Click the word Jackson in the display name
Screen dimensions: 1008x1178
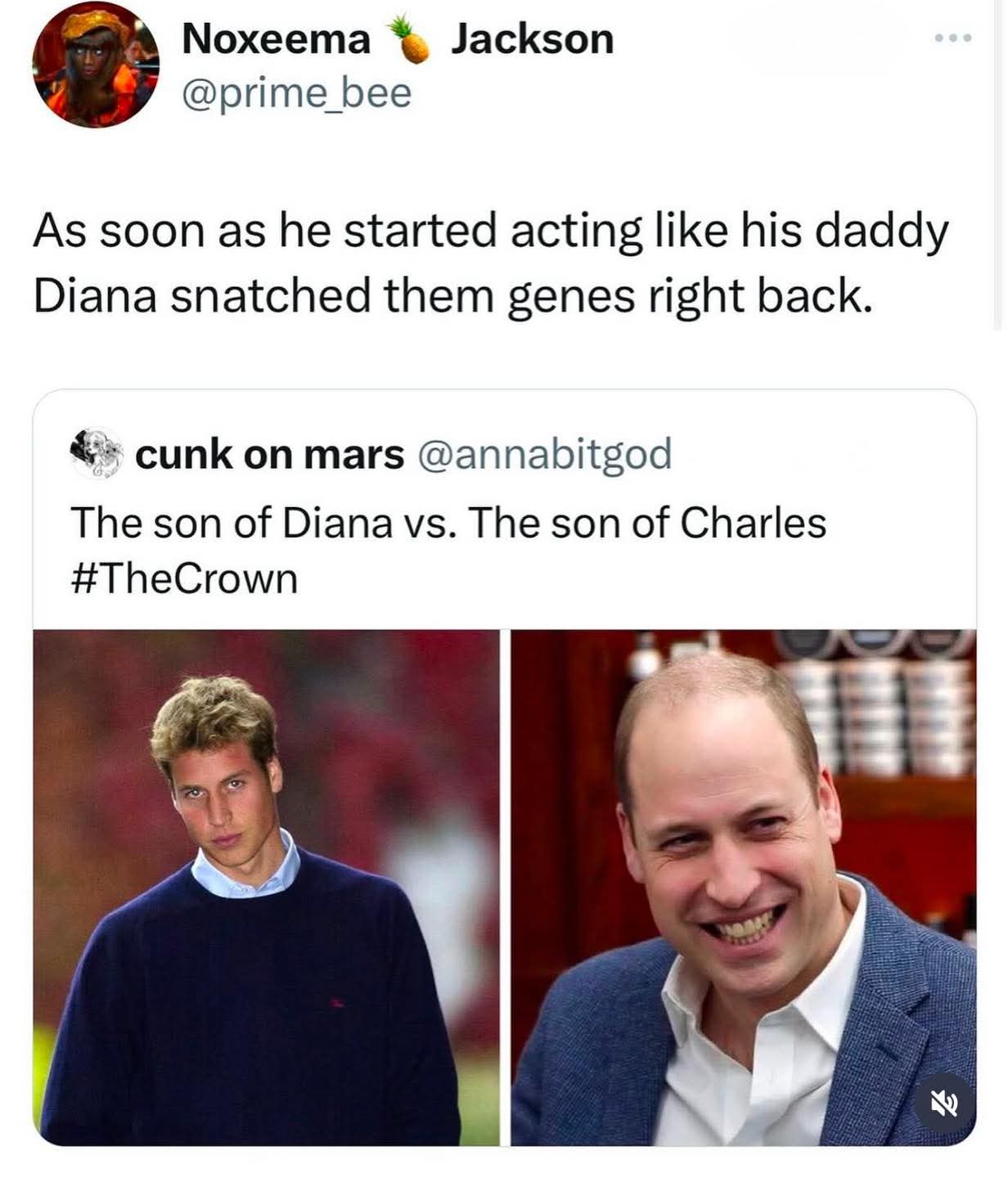point(532,39)
